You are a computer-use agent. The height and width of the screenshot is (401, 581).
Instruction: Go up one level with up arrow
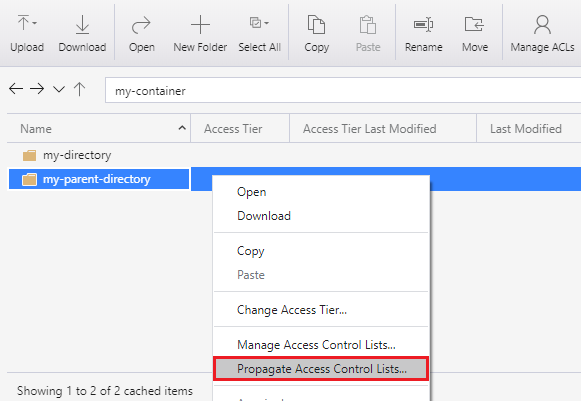pos(79,89)
